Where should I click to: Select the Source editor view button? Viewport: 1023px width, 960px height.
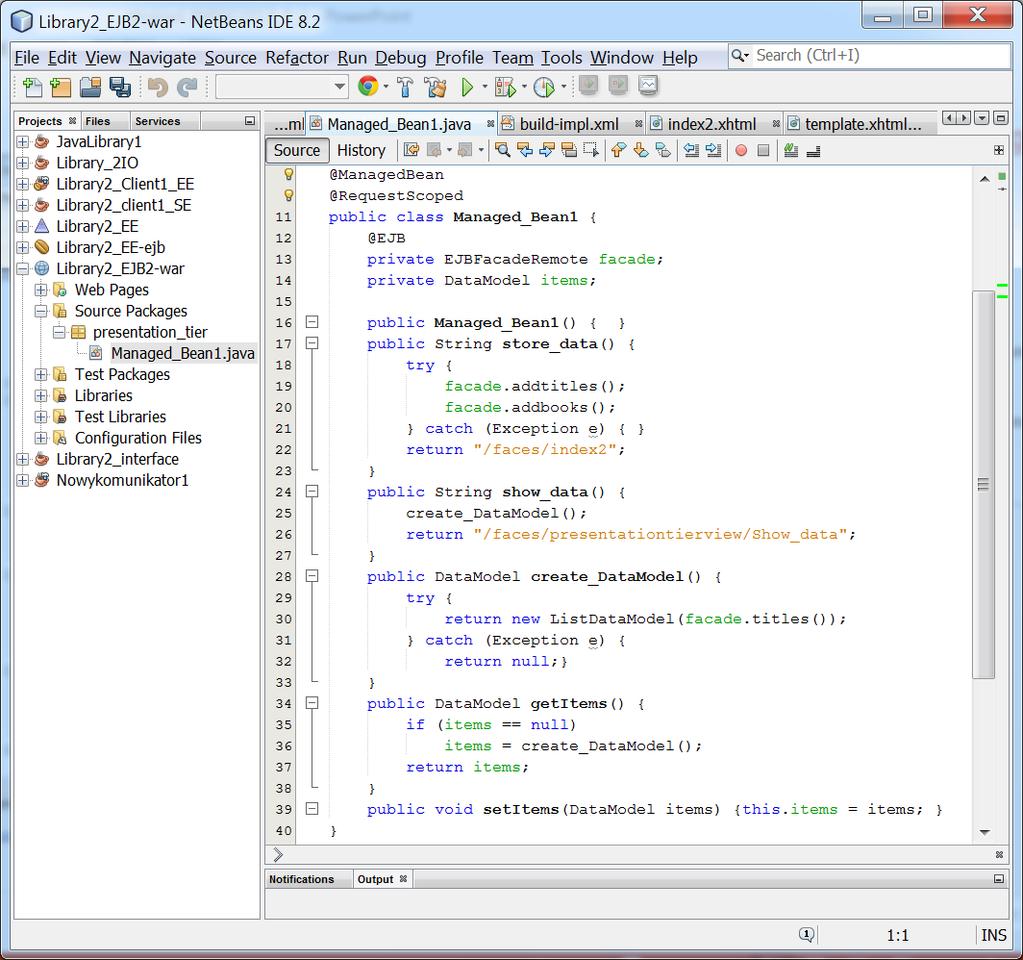click(x=297, y=150)
